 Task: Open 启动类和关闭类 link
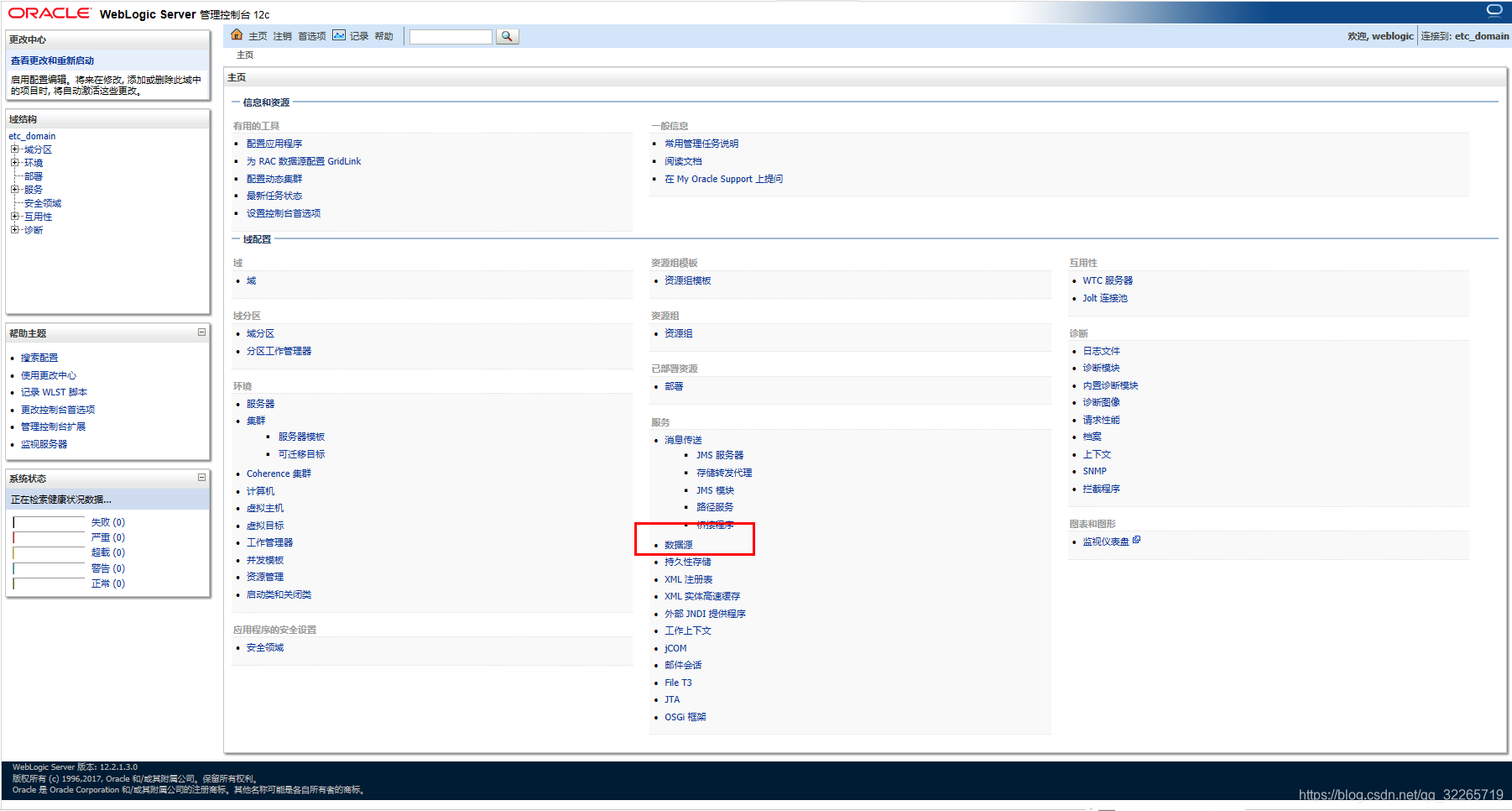tap(279, 594)
